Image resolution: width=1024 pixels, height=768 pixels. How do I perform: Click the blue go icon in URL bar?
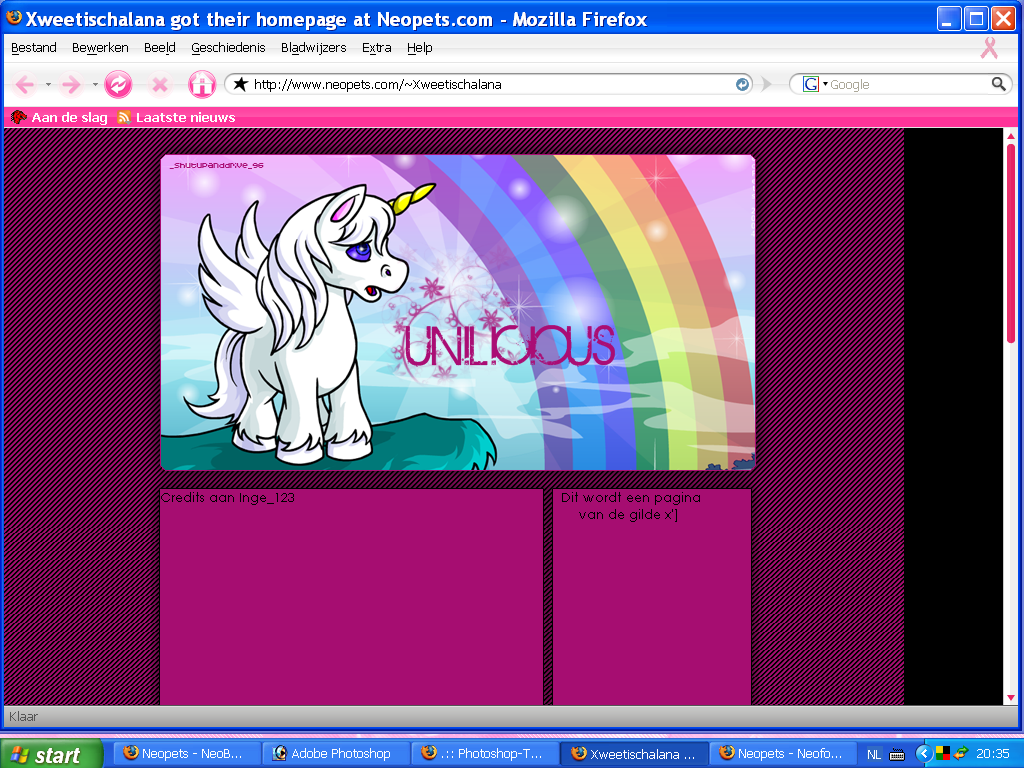click(742, 84)
